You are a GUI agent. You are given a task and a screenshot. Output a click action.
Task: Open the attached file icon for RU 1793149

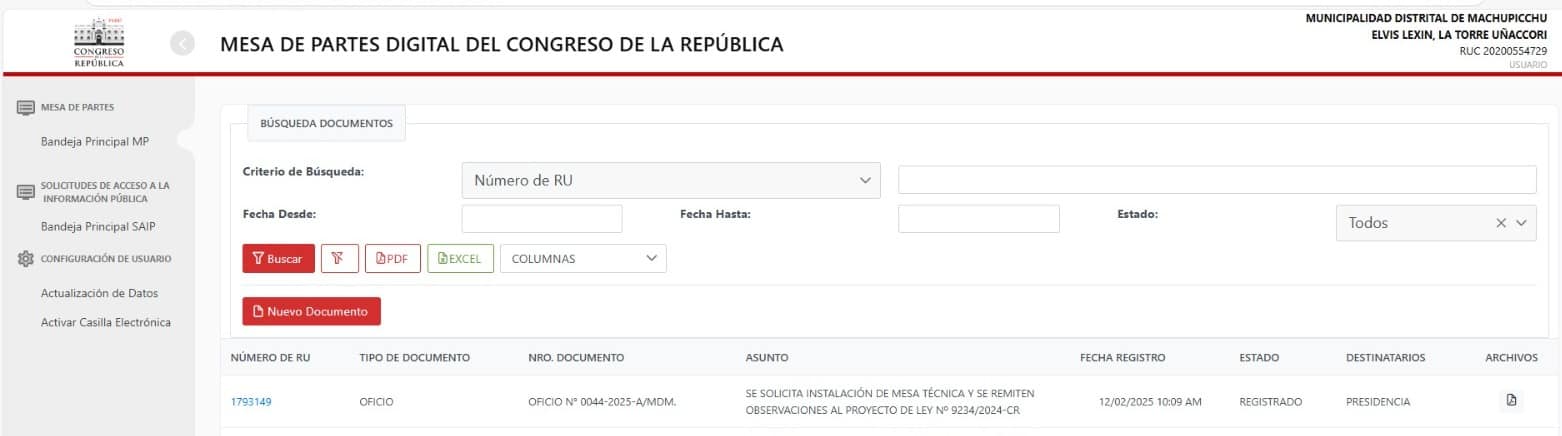click(x=1511, y=401)
